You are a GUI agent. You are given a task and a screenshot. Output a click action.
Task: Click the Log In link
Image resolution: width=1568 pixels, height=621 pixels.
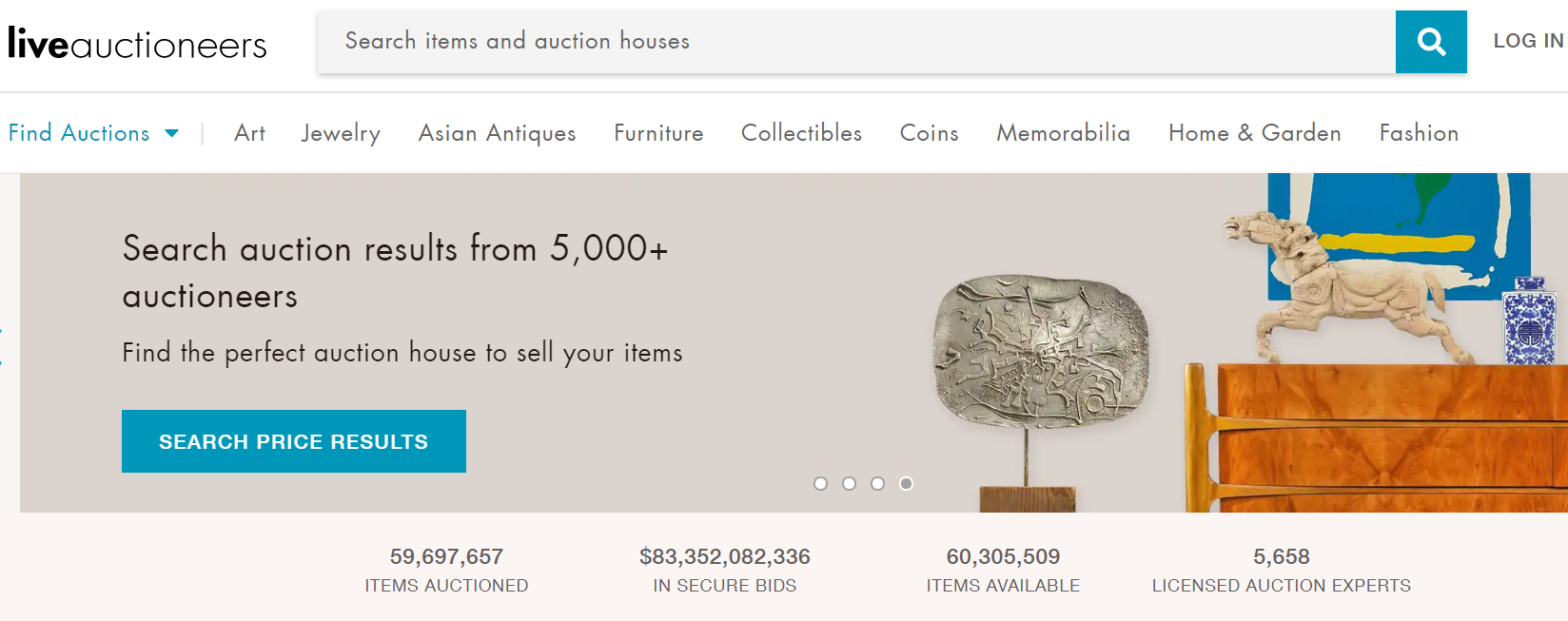1527,41
